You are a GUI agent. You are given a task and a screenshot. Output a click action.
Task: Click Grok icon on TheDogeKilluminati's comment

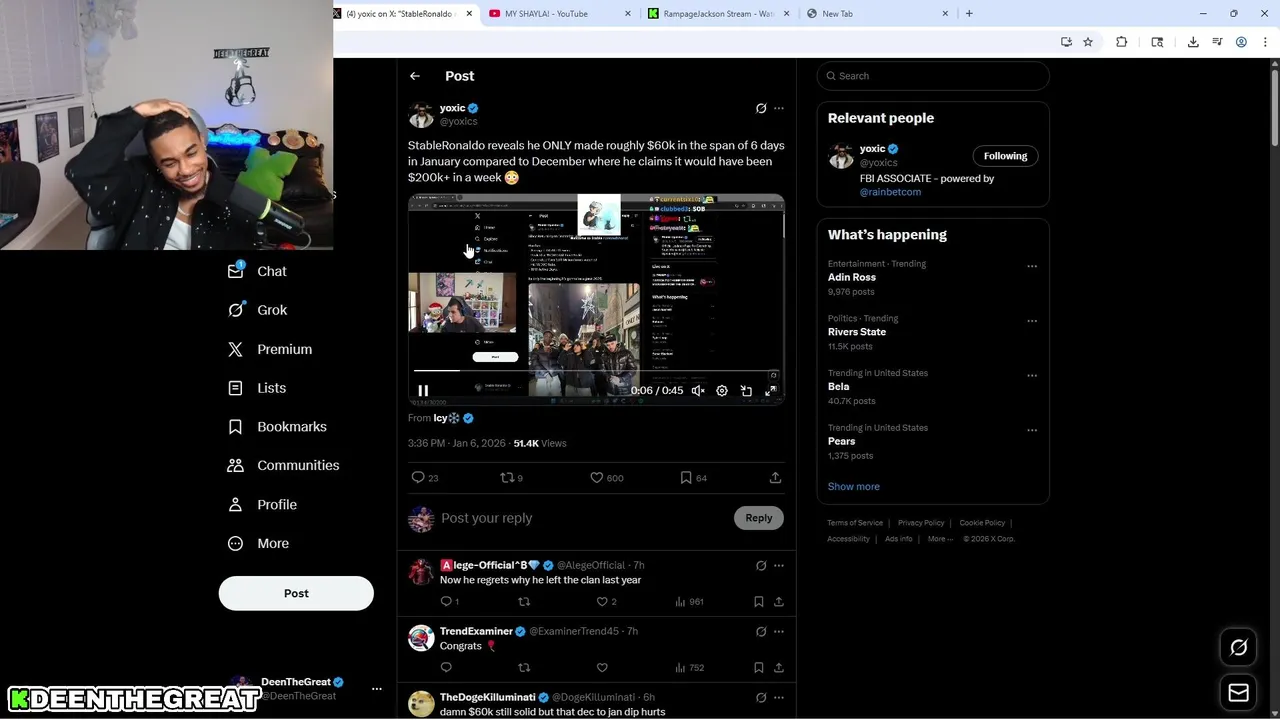click(761, 698)
